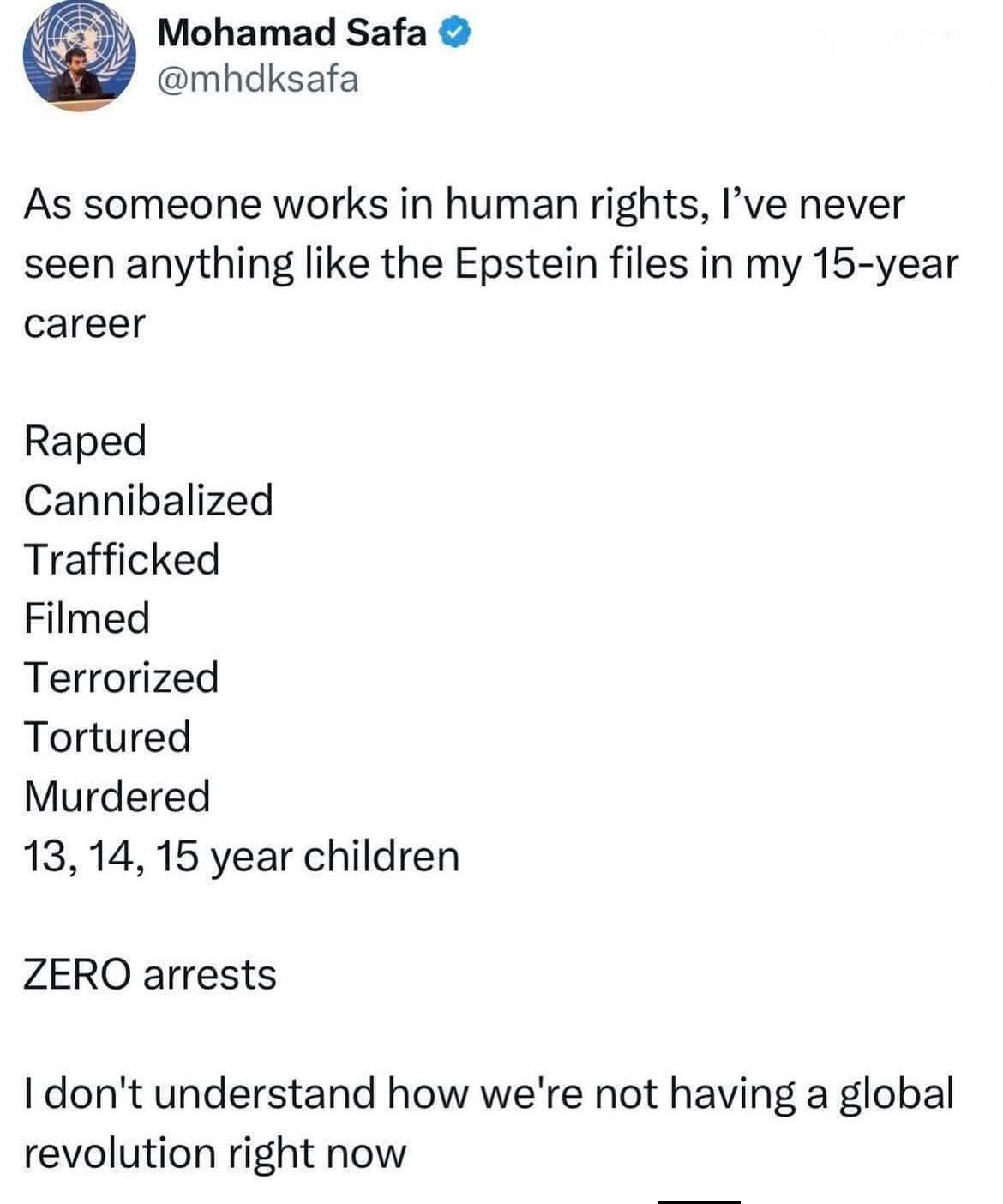Click the word "Cannibalized"
The height and width of the screenshot is (1204, 1003).
pos(148,500)
